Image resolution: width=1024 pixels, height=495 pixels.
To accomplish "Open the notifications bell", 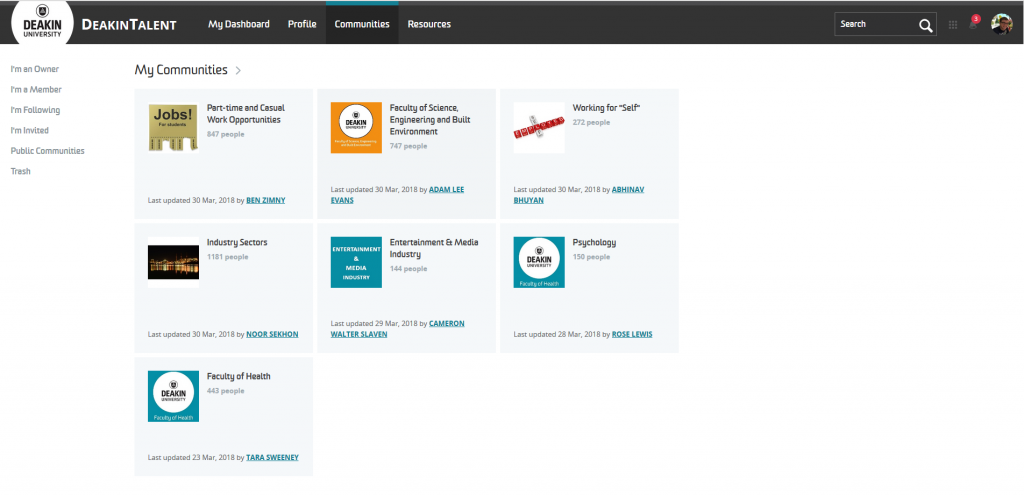I will tap(973, 24).
